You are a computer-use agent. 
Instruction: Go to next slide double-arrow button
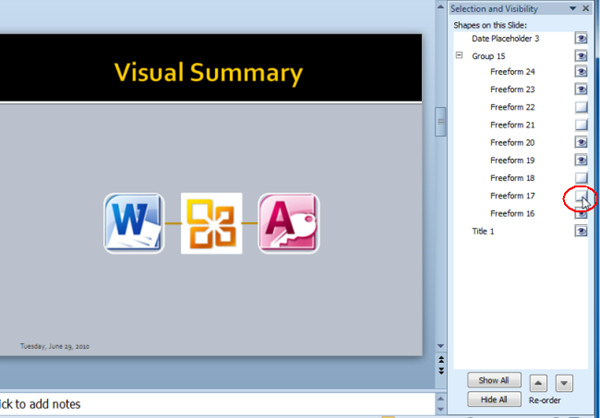click(x=441, y=371)
